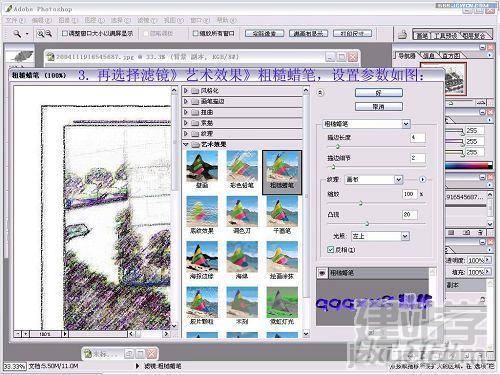
Task: Enable 调整窗口大小以满屏显示 checkbox
Action: click(x=65, y=33)
